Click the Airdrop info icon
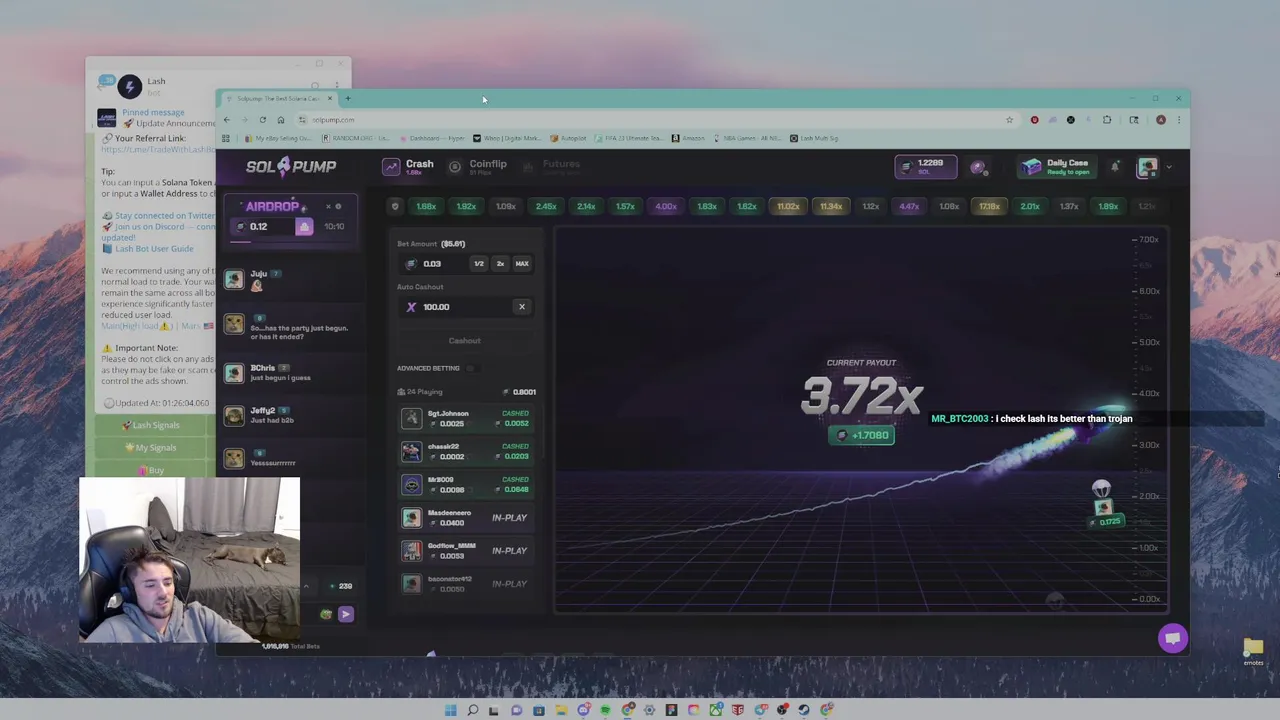Image resolution: width=1280 pixels, height=720 pixels. click(338, 207)
